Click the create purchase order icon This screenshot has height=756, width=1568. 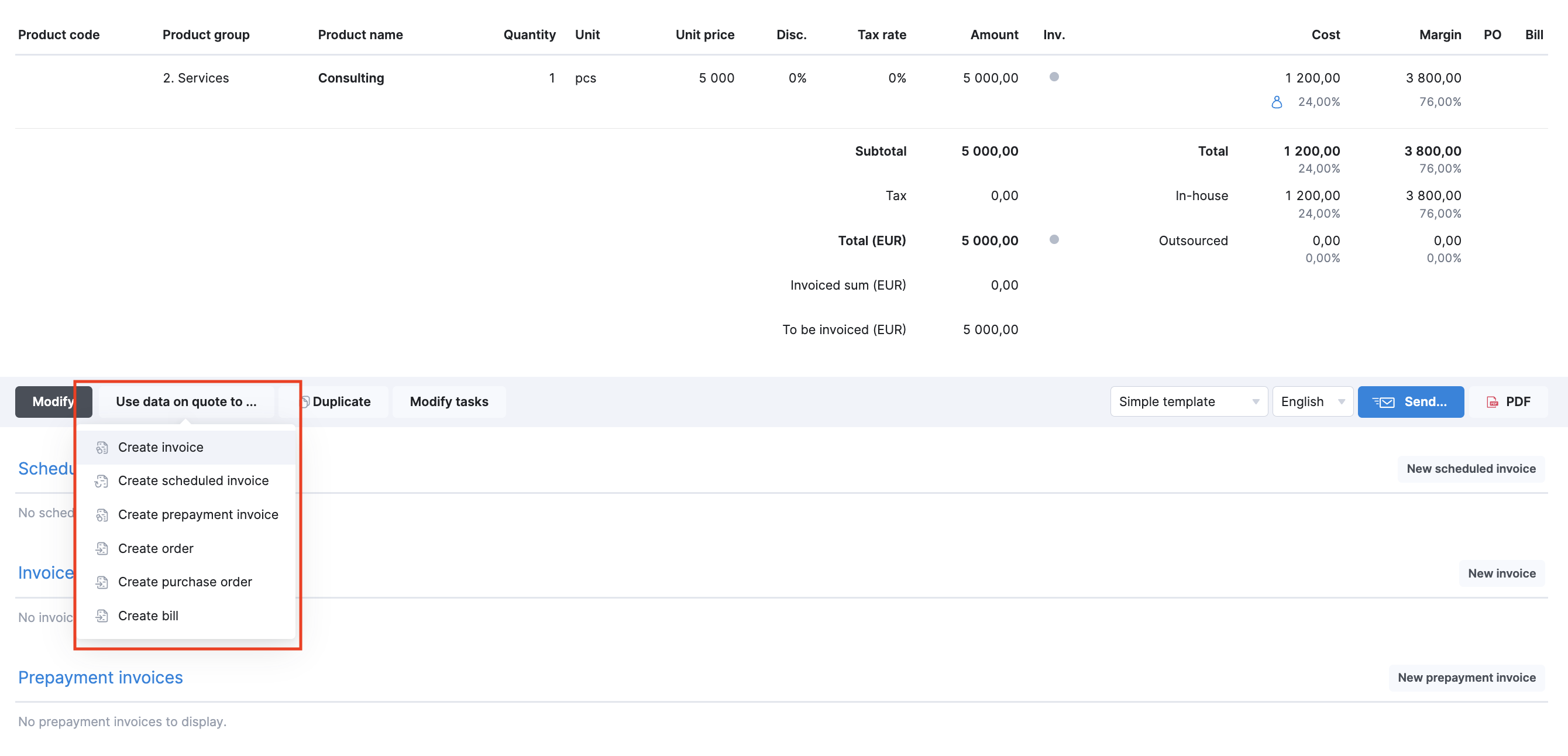click(100, 582)
